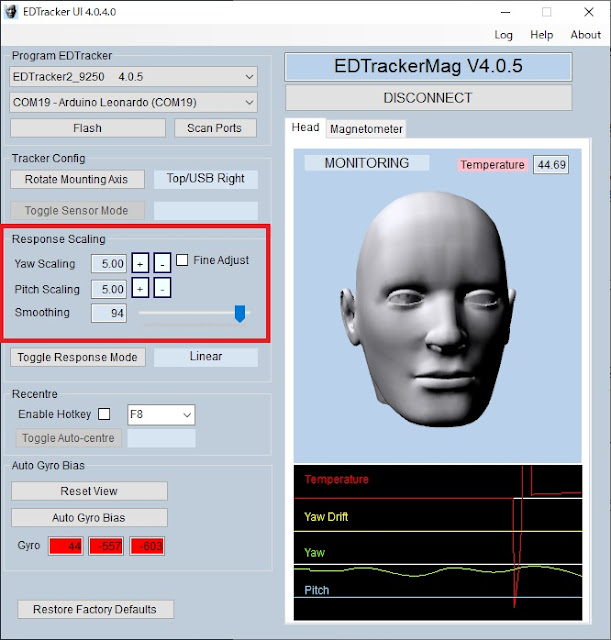Click the Rotate Mounting Axis button
Viewport: 611px width, 640px height.
tap(78, 179)
